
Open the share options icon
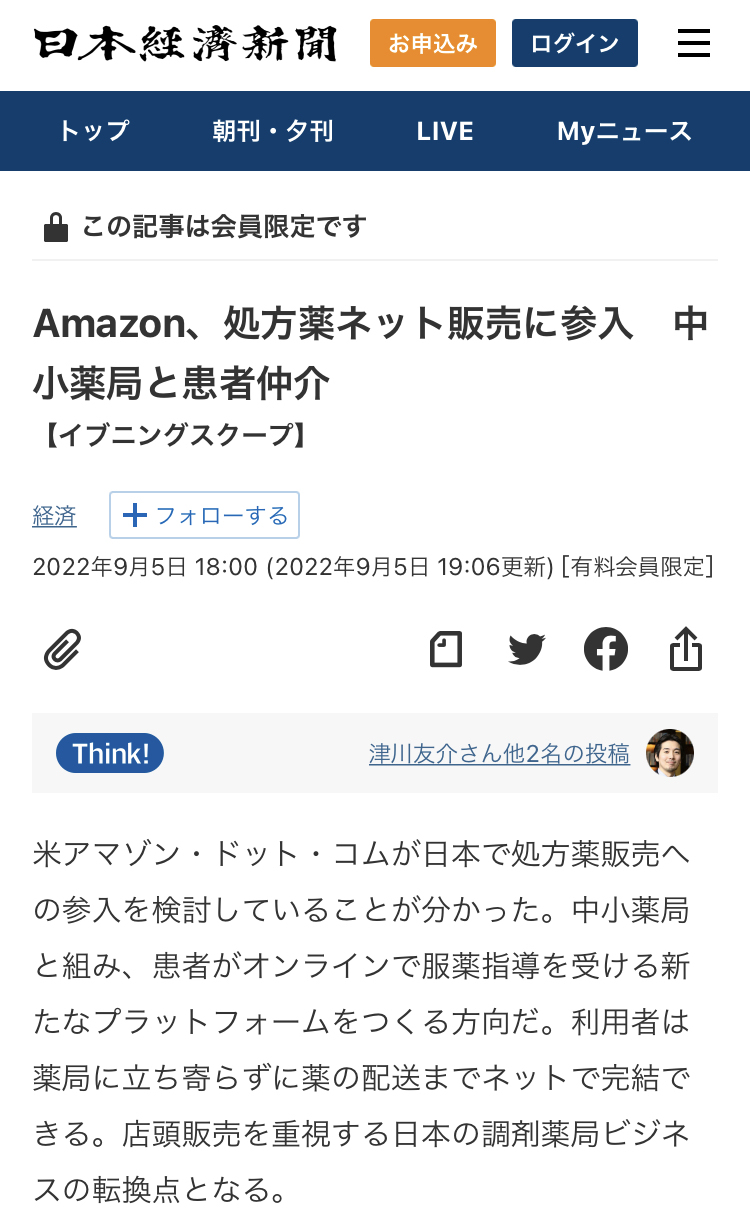pyautogui.click(x=686, y=648)
